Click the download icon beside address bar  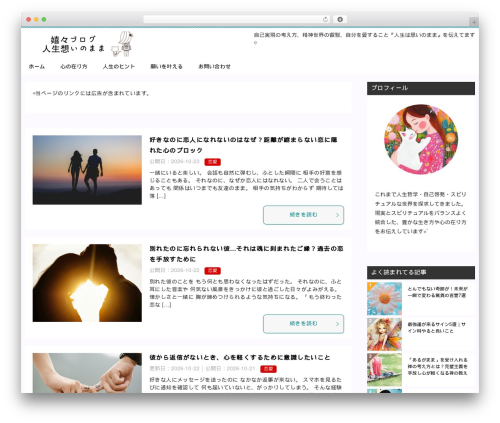(340, 19)
